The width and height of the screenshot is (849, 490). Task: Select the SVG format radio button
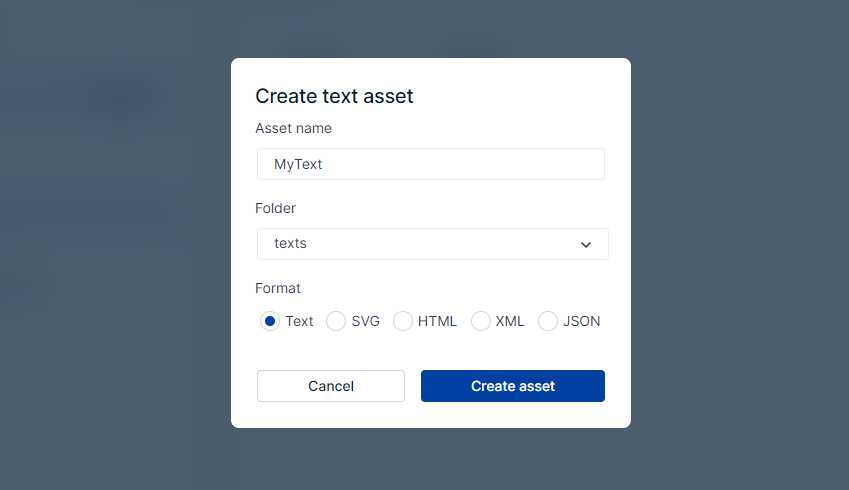pyautogui.click(x=336, y=321)
